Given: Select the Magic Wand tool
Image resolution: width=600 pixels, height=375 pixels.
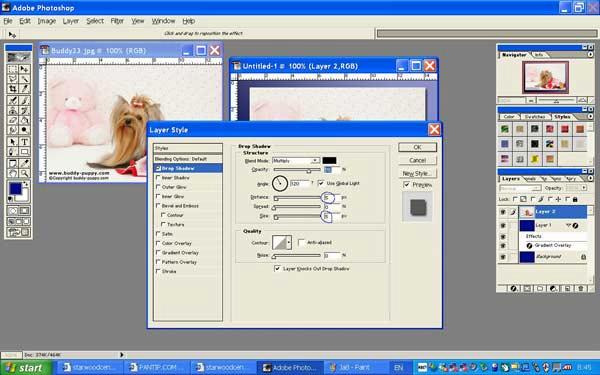Looking at the screenshot, I should tap(24, 79).
